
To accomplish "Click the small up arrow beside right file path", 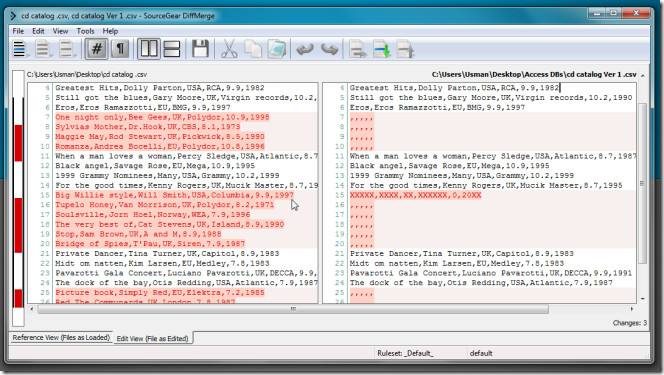I will 643,75.
